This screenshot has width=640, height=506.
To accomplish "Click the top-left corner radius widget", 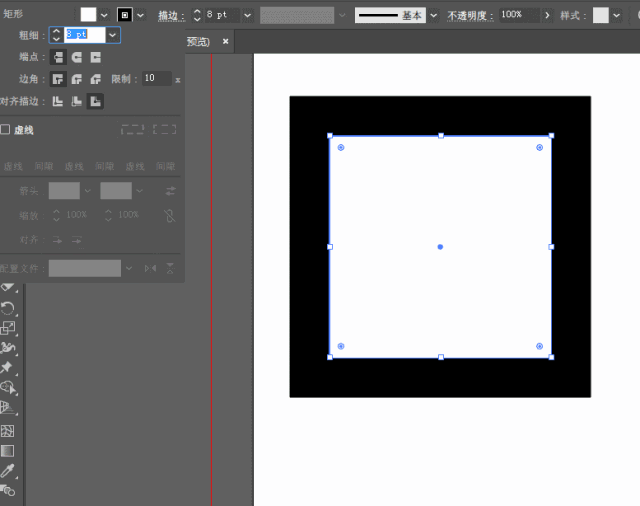I will click(341, 147).
